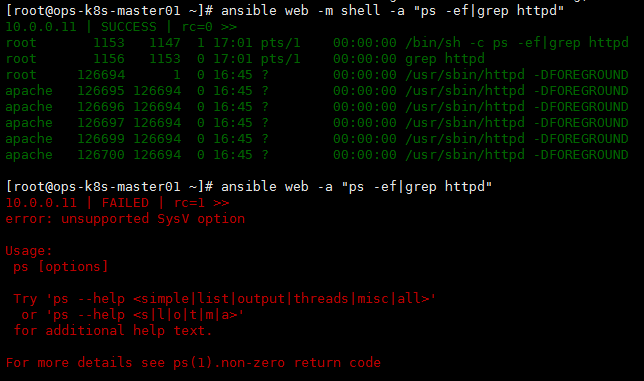This screenshot has width=644, height=381.
Task: Click the 'ps --help <simple|list|output' hint line
Action: [x=225, y=298]
